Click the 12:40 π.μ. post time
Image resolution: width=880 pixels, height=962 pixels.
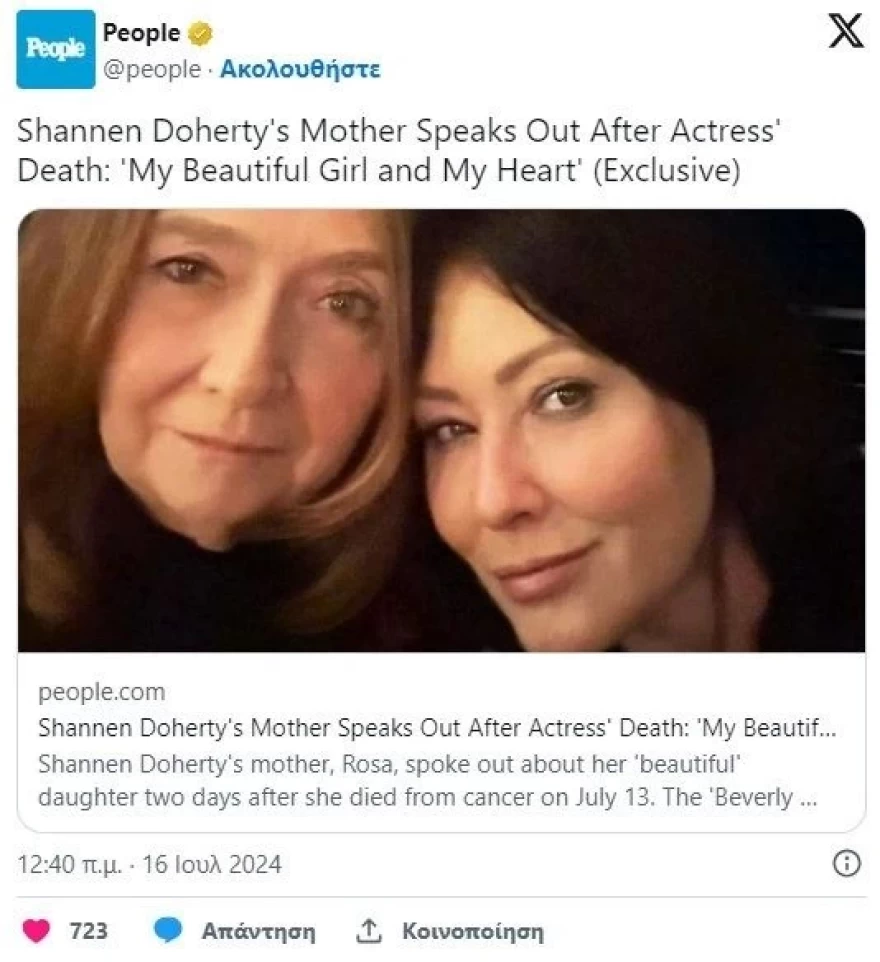[70, 865]
